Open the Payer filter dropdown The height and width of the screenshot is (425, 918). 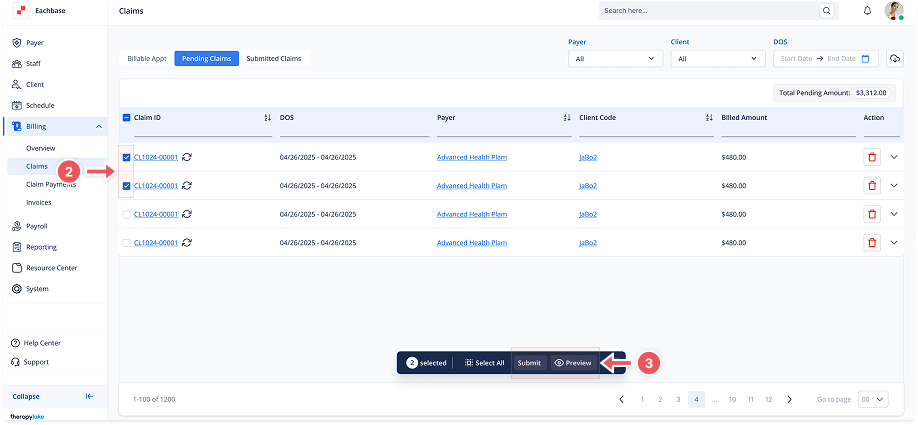(x=615, y=59)
